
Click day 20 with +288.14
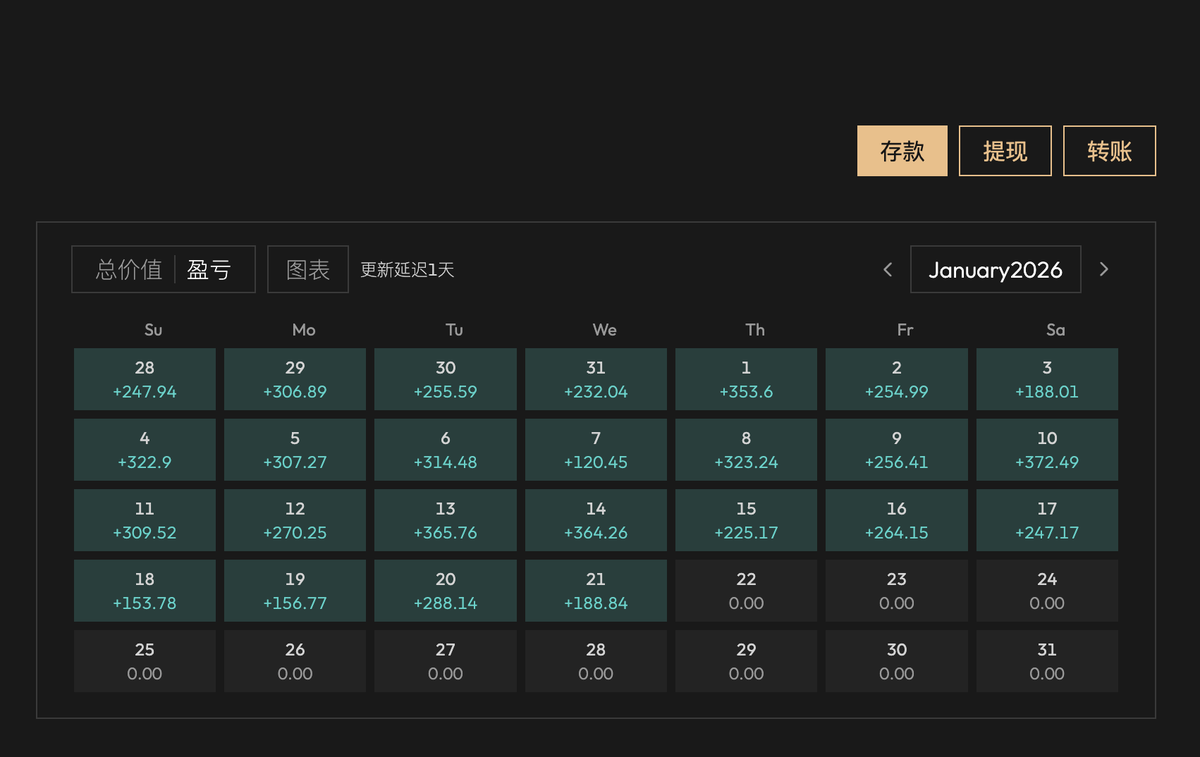tap(446, 591)
